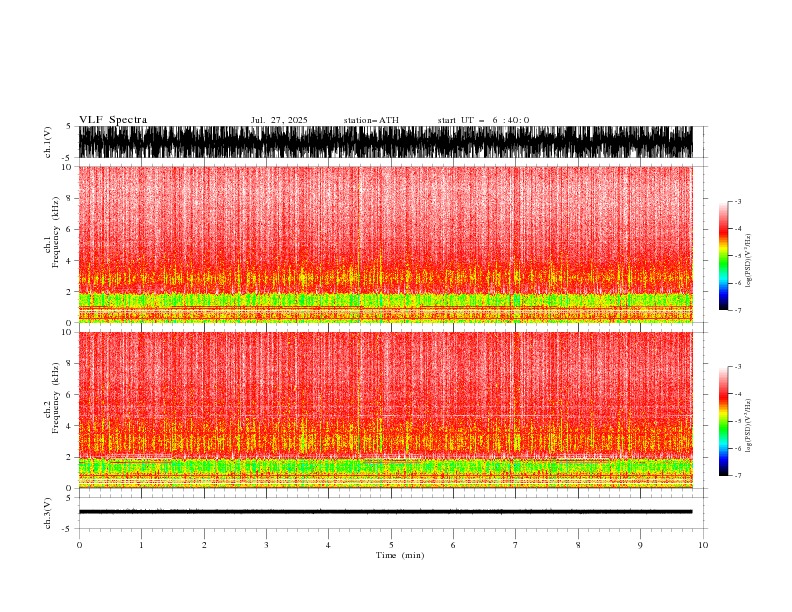Viewport: 792px width, 612px height.
Task: Click tick label "1" on the Time axis
Action: point(141,545)
